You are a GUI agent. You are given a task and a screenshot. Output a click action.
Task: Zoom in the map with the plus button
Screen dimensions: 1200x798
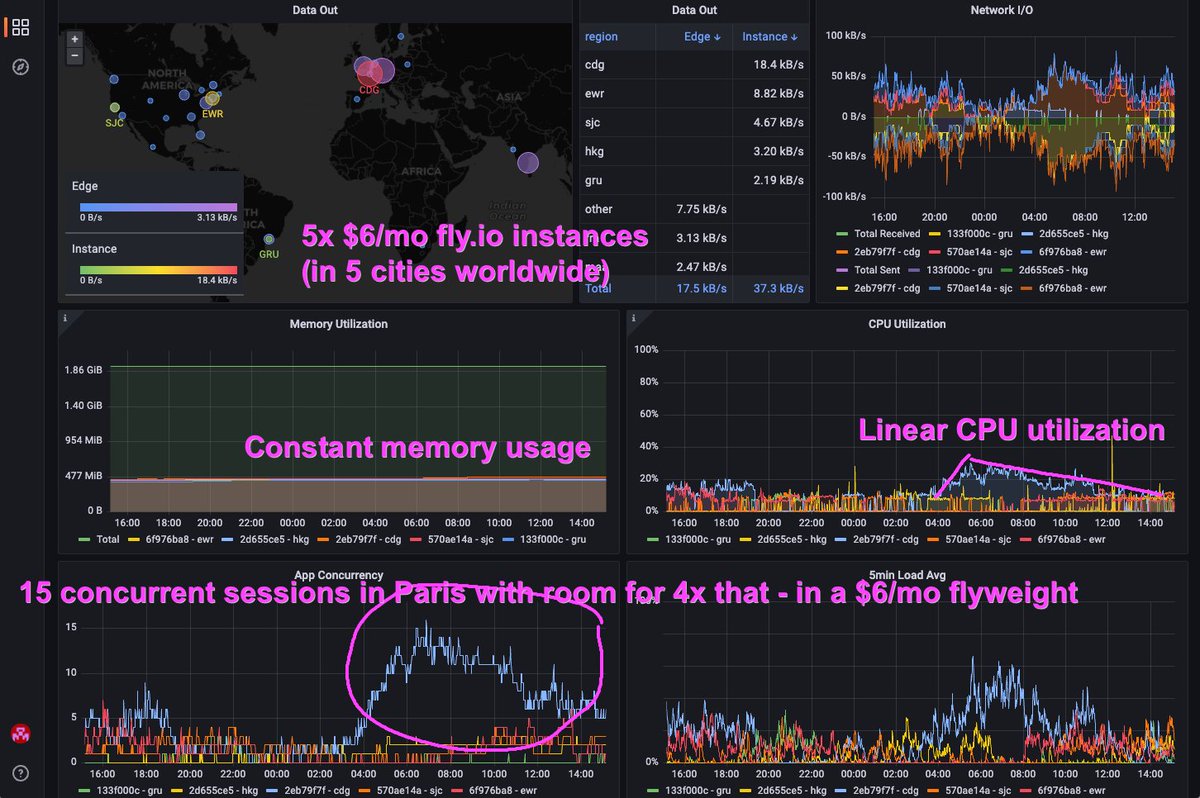pyautogui.click(x=75, y=39)
